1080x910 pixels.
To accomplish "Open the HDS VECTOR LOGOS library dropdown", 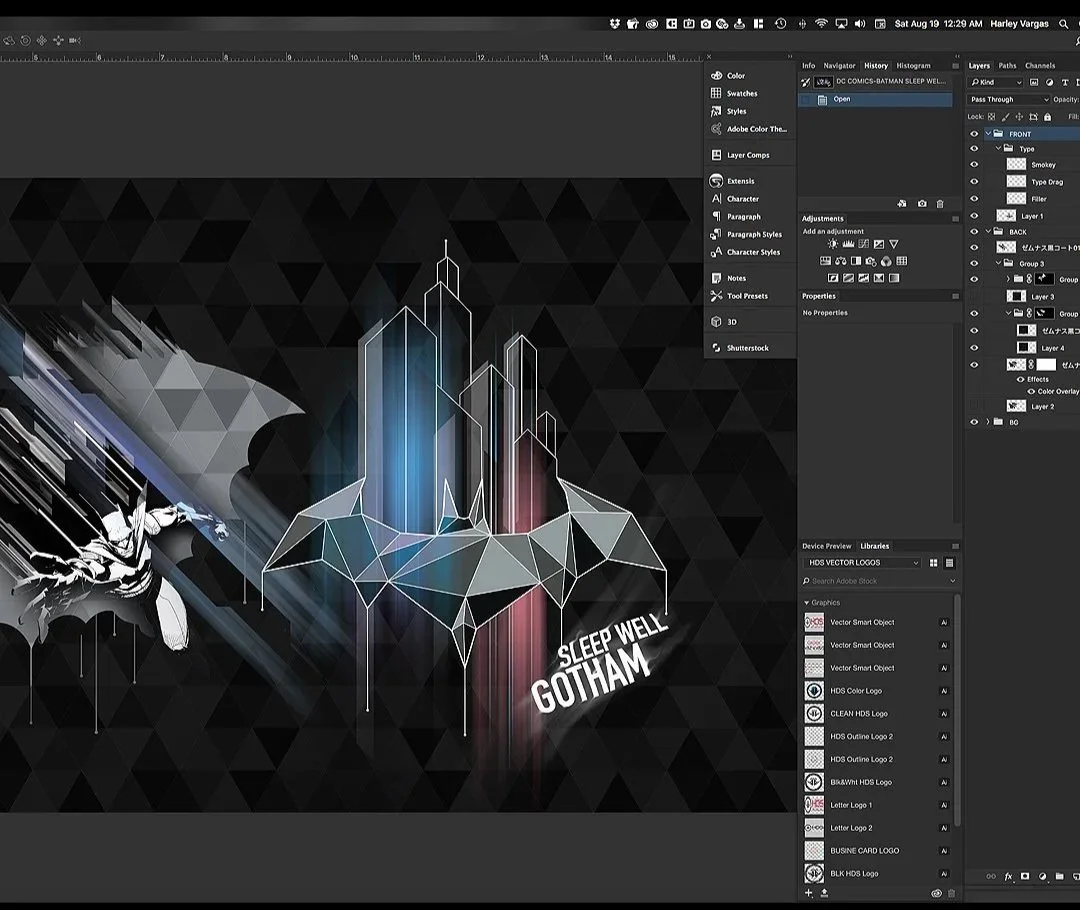I will coord(862,563).
